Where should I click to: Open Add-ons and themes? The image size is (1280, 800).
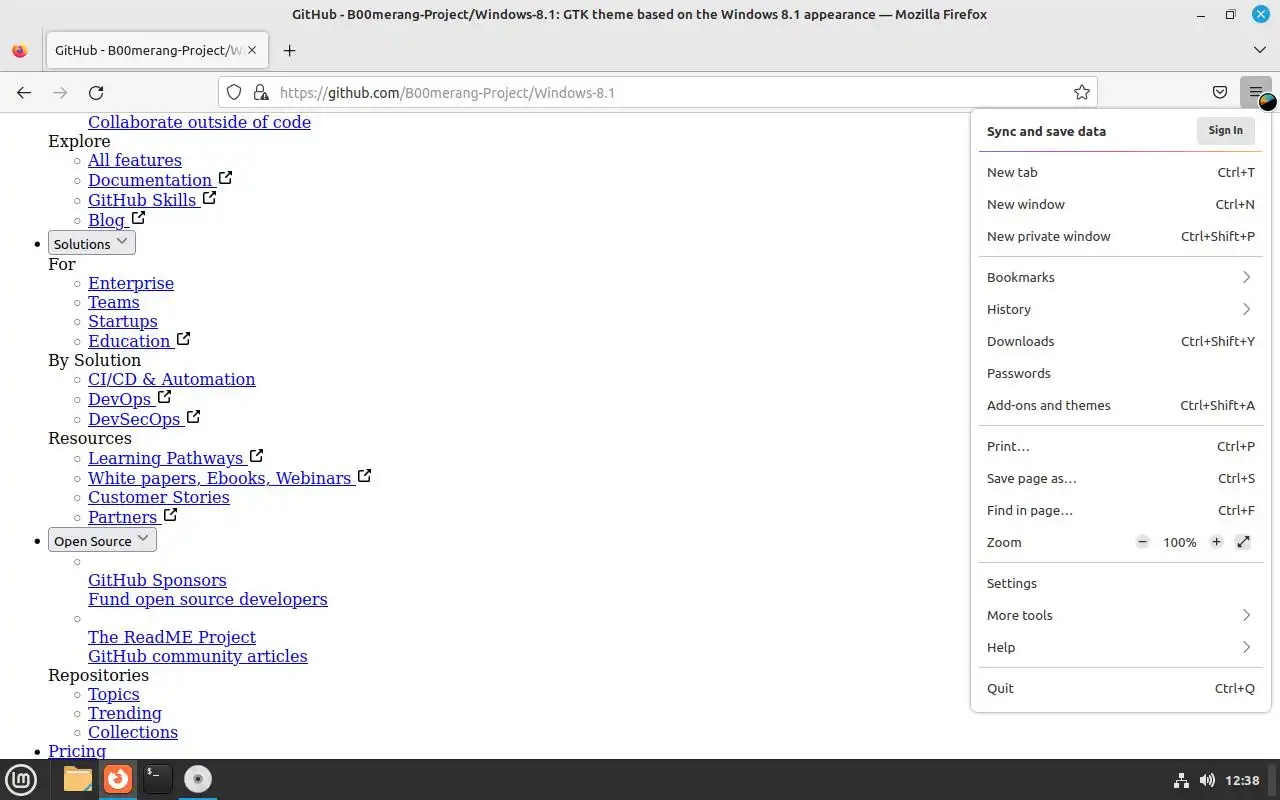coord(1120,405)
